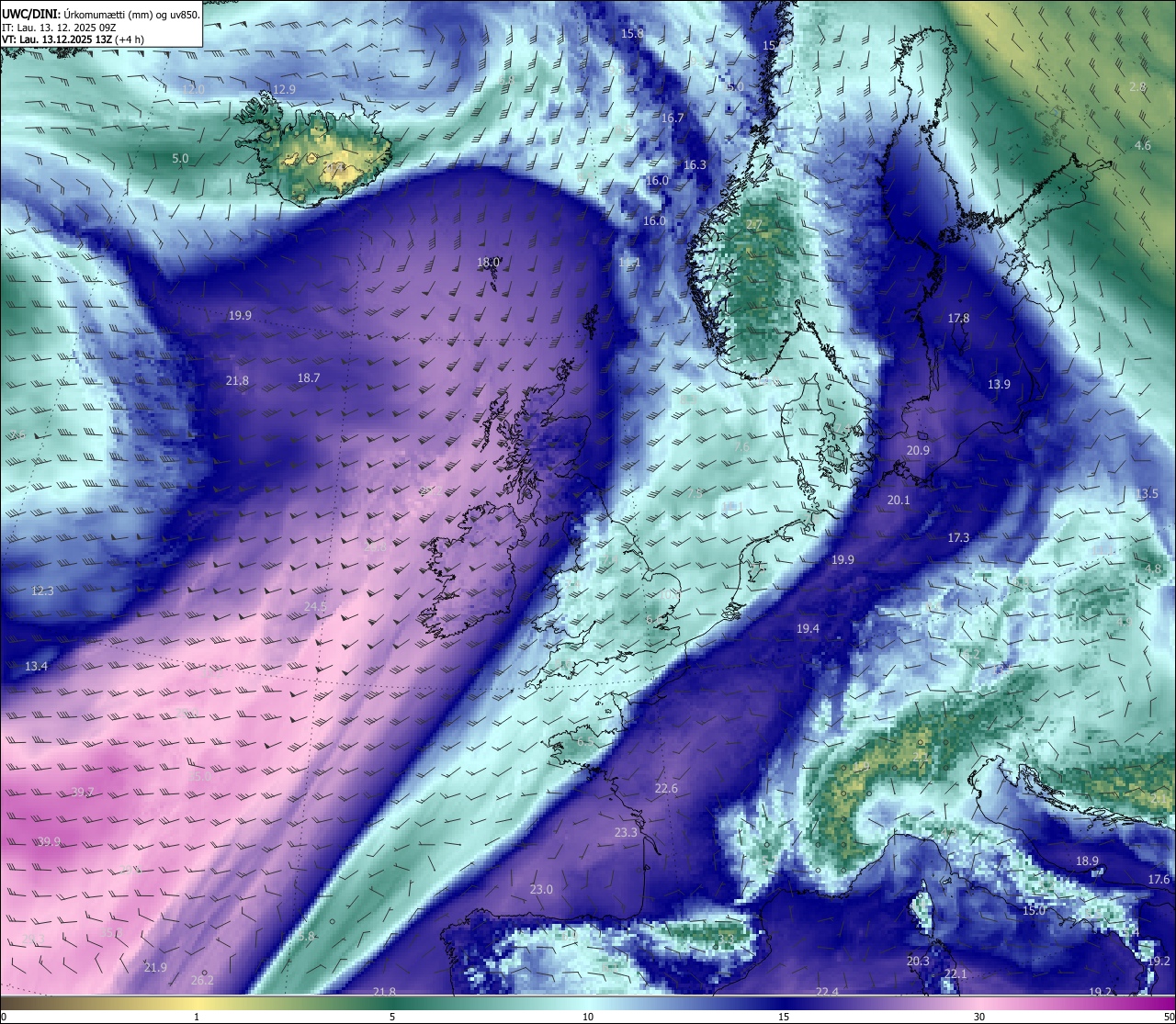The image size is (1176, 1024).
Task: Click the 23.0 value north of Spain
Action: click(x=542, y=889)
